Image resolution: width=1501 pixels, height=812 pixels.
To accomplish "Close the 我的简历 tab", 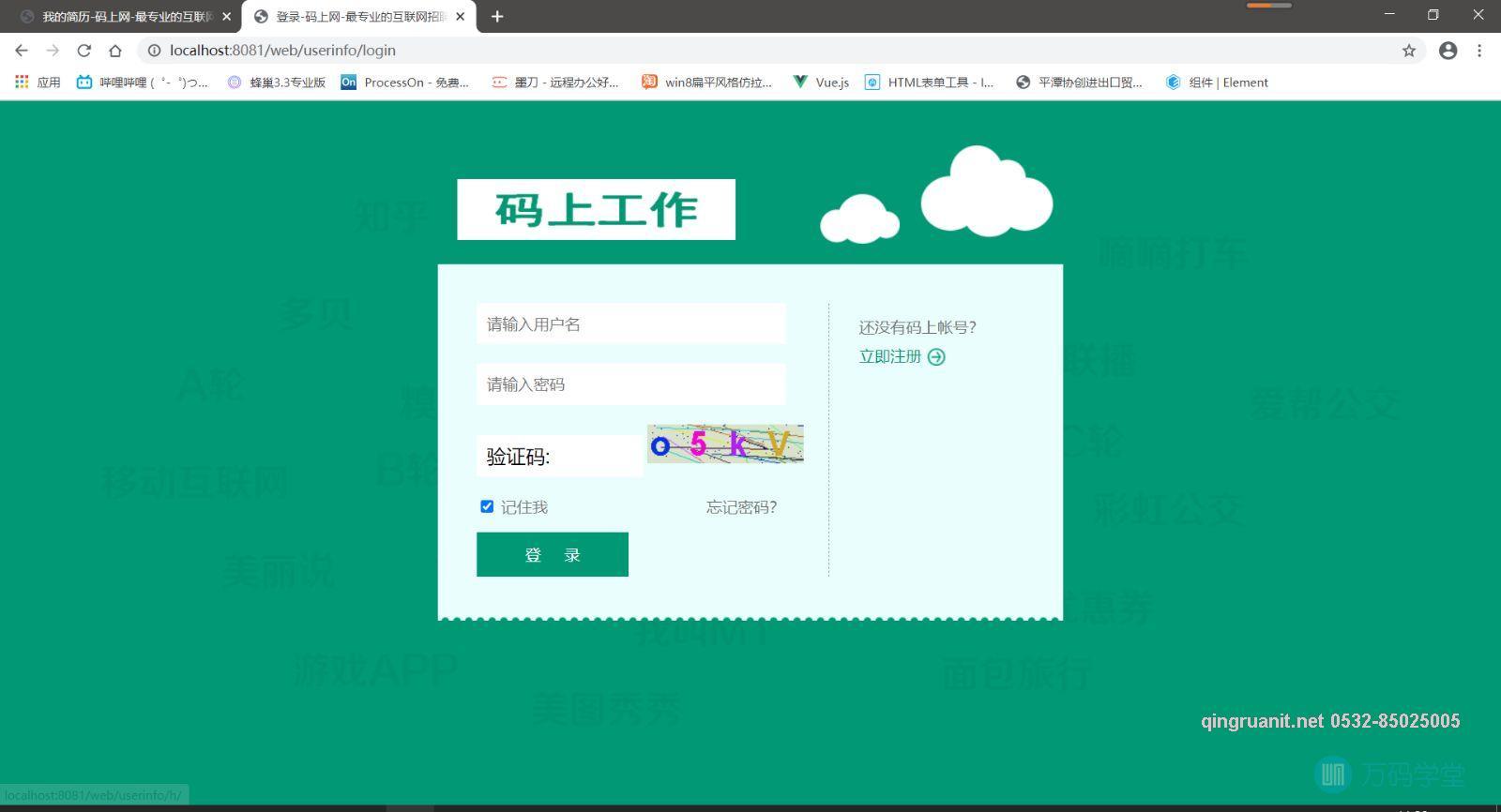I will coord(226,16).
